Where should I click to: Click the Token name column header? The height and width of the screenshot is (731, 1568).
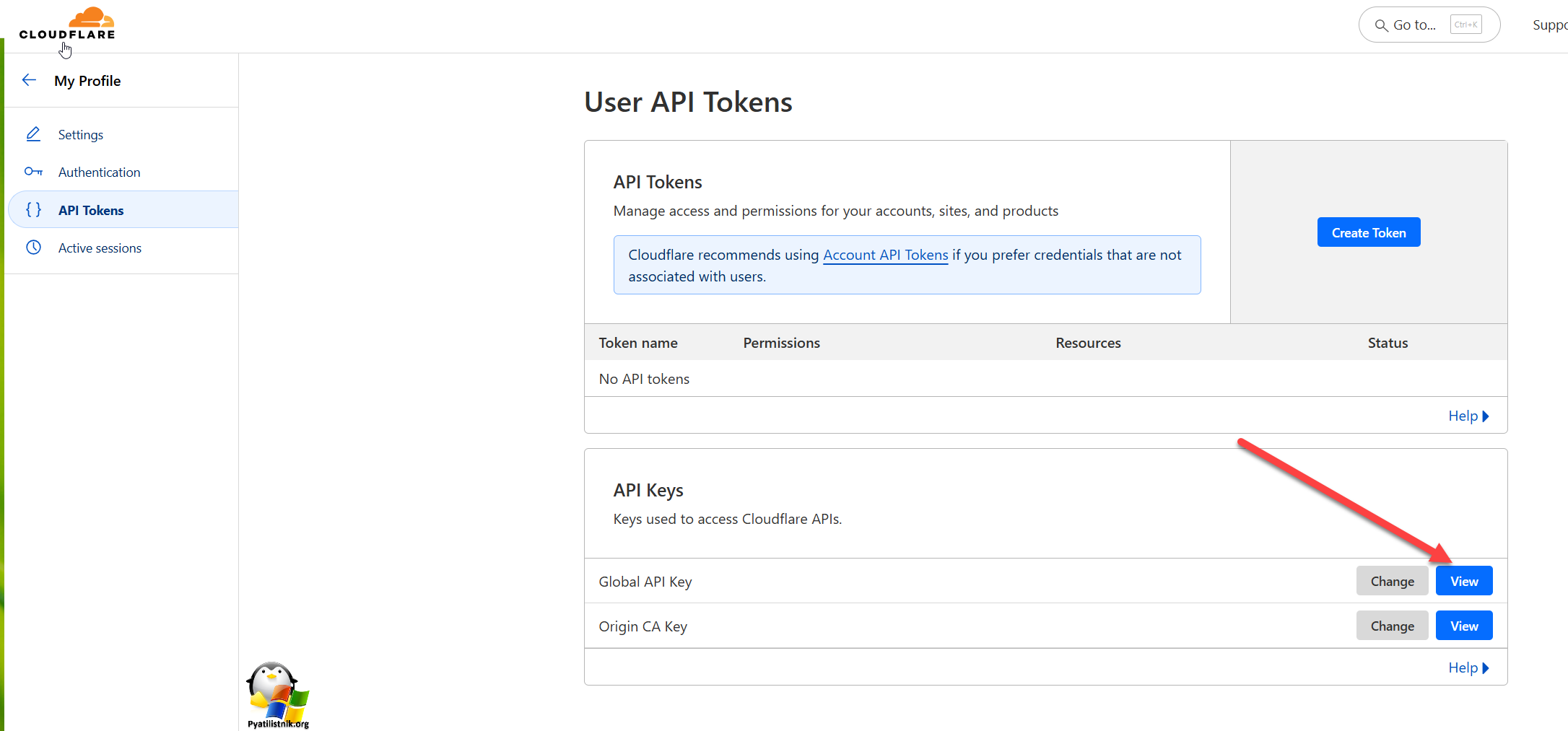coord(638,343)
